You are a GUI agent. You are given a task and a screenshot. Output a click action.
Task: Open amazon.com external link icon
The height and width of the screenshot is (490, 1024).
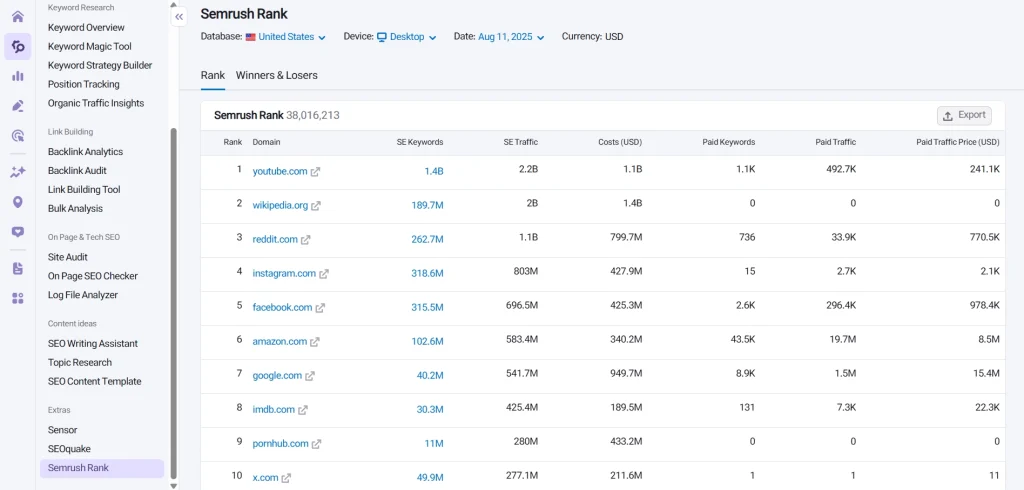(315, 342)
